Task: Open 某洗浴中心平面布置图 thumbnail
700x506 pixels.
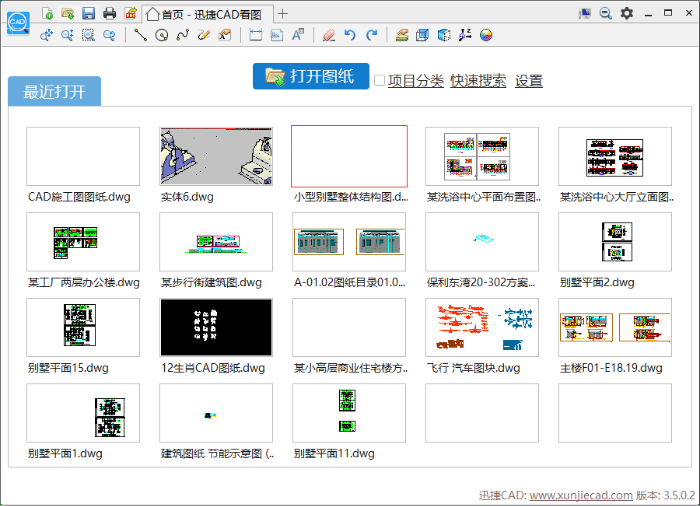Action: pyautogui.click(x=482, y=156)
